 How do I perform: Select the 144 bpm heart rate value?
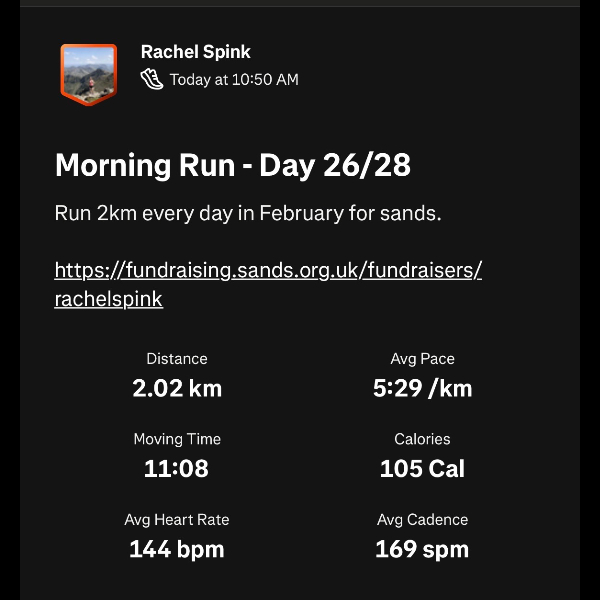point(177,549)
